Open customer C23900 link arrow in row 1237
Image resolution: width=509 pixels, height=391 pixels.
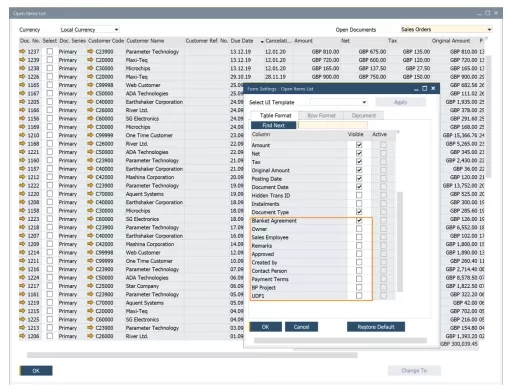click(90, 51)
